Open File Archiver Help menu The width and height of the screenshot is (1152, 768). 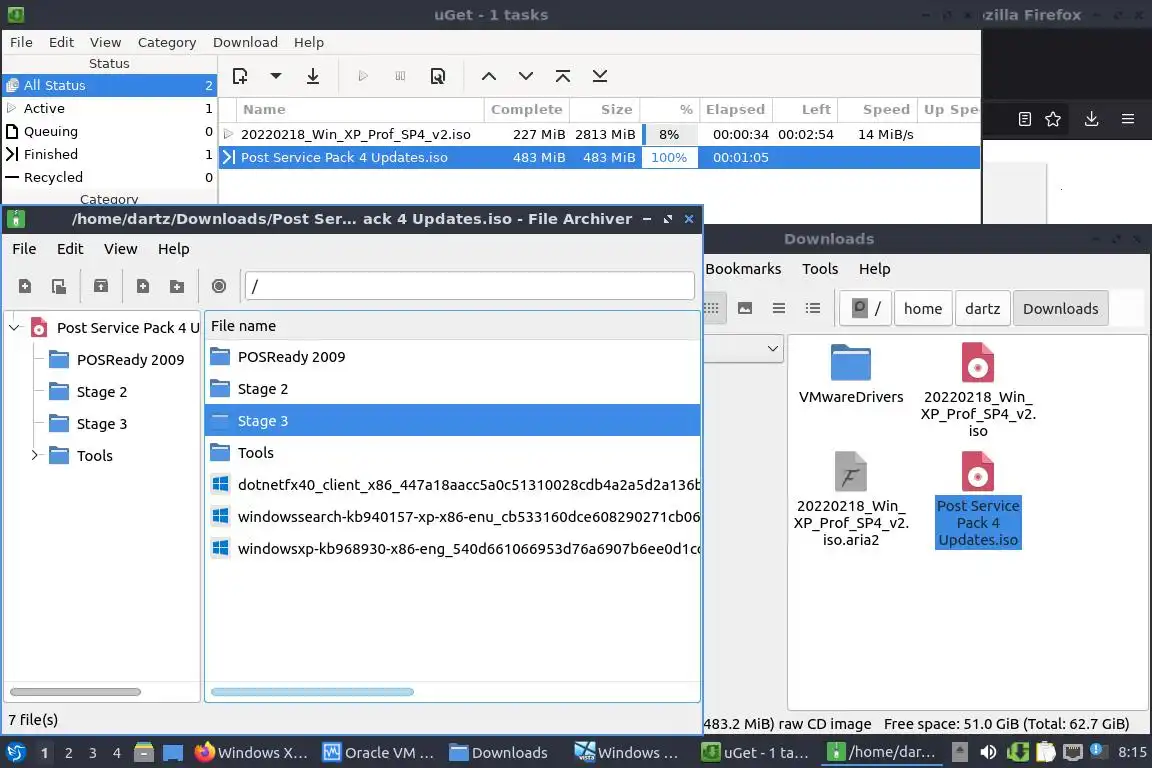[173, 249]
